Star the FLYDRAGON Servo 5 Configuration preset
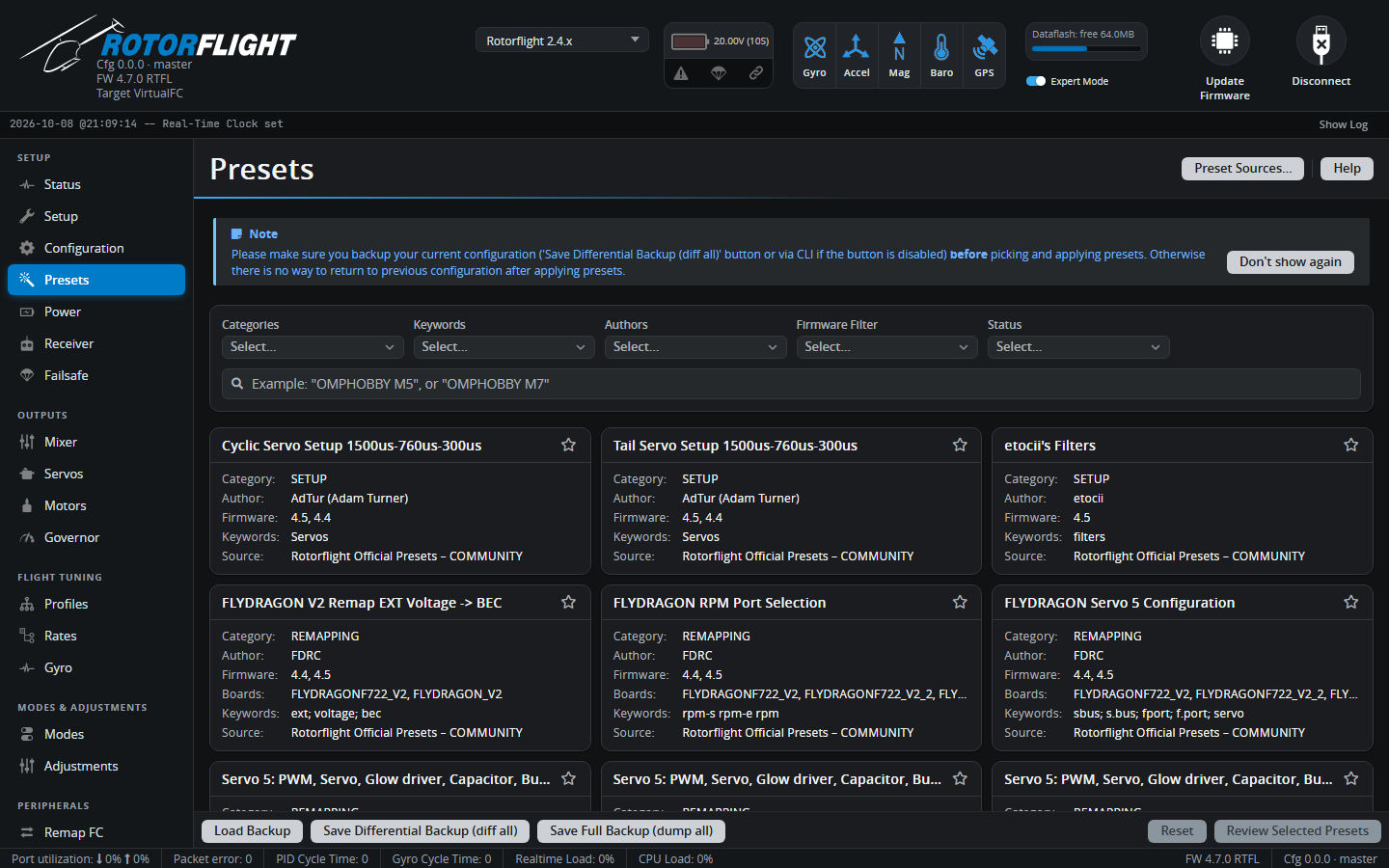Screen dimensions: 1389x868 point(1350,602)
